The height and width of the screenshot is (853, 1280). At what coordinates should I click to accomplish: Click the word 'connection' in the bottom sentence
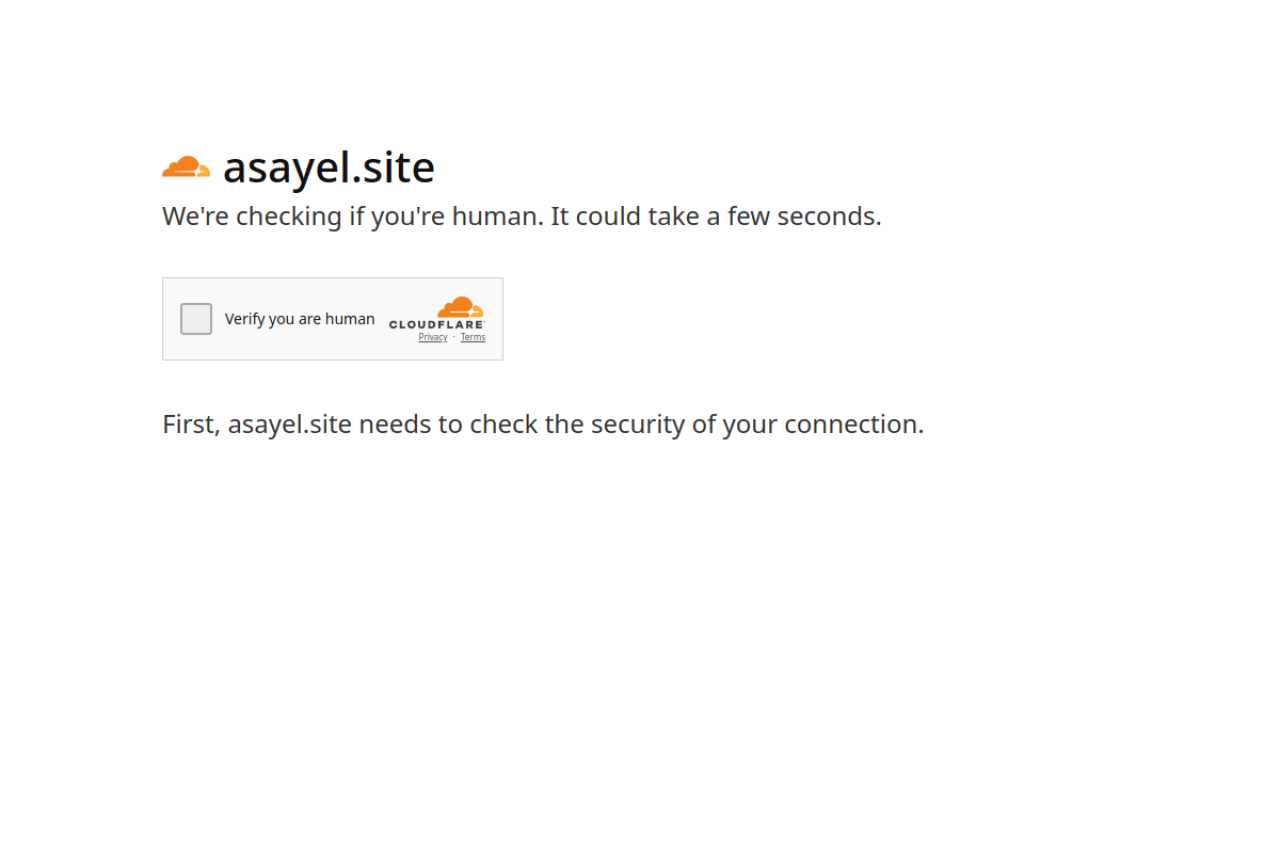(x=851, y=425)
